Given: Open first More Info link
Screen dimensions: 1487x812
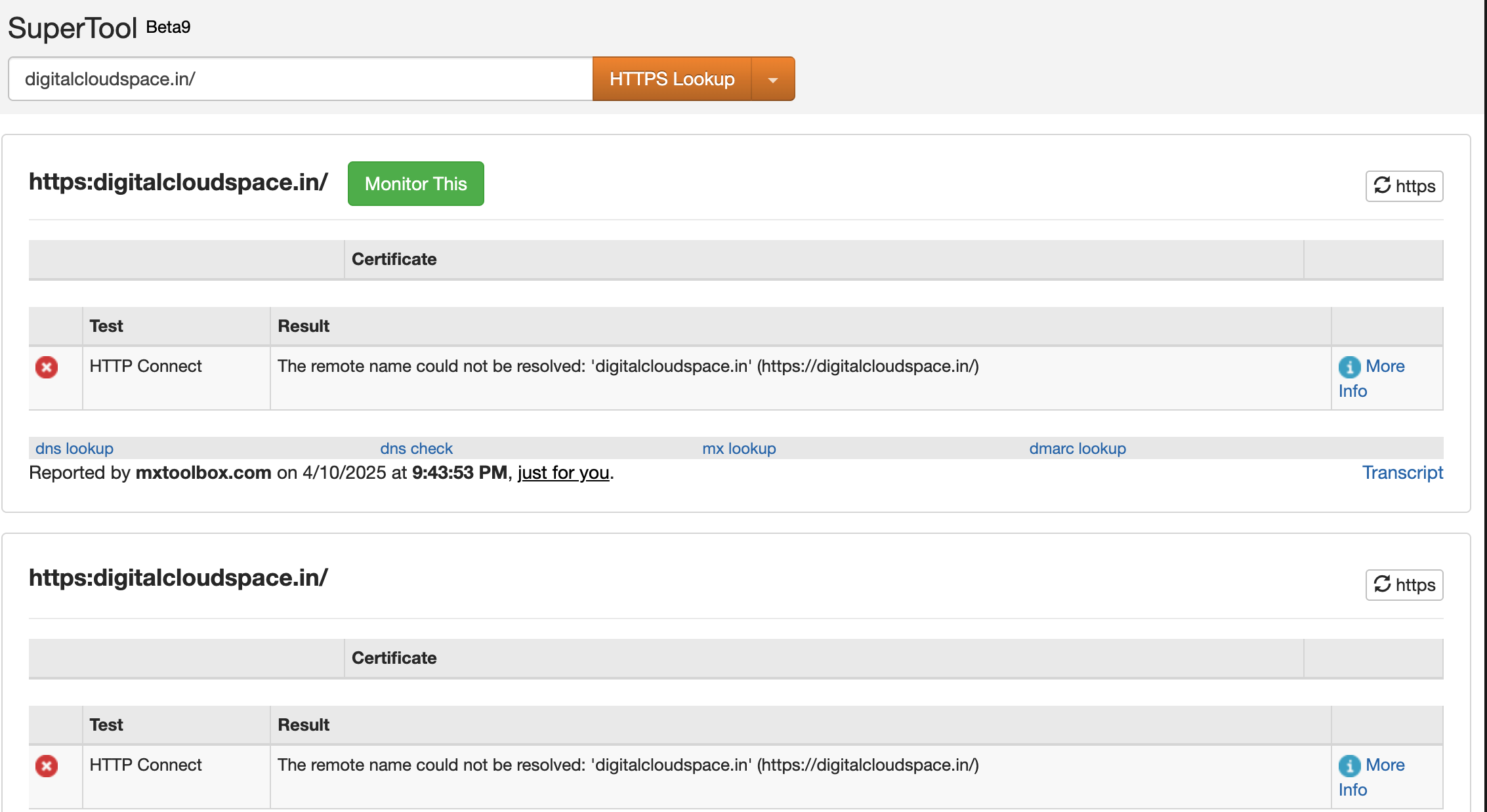Looking at the screenshot, I should tap(1385, 366).
